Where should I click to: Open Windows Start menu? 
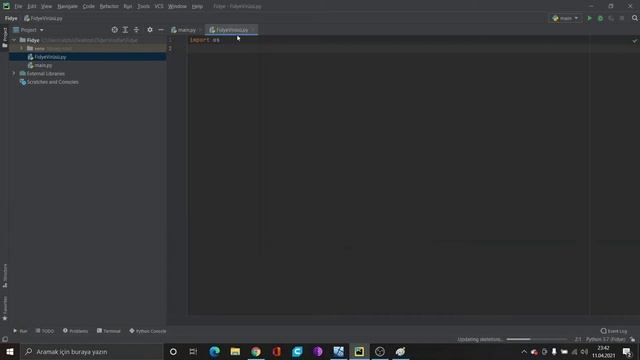(10, 351)
